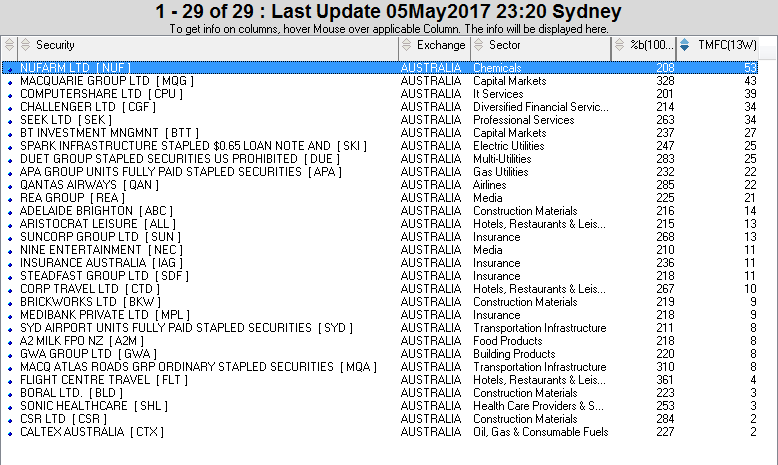Click the blue bullet beside QANTAS AIRWAYS

click(10, 187)
